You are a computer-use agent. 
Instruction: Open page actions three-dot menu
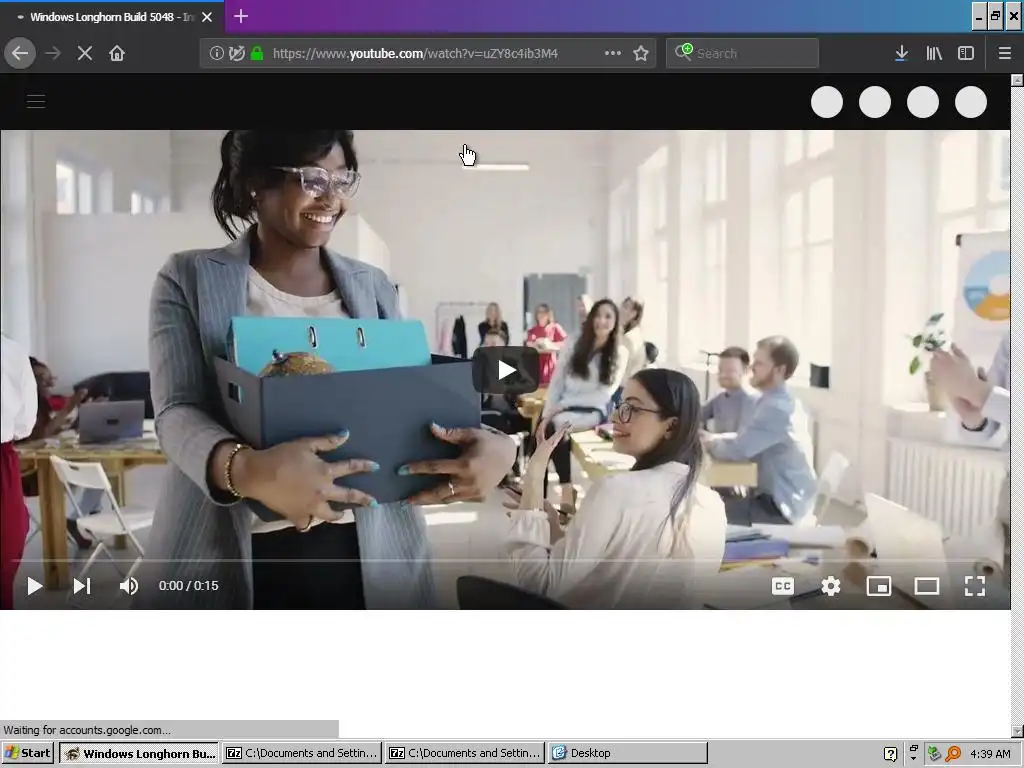tap(613, 53)
